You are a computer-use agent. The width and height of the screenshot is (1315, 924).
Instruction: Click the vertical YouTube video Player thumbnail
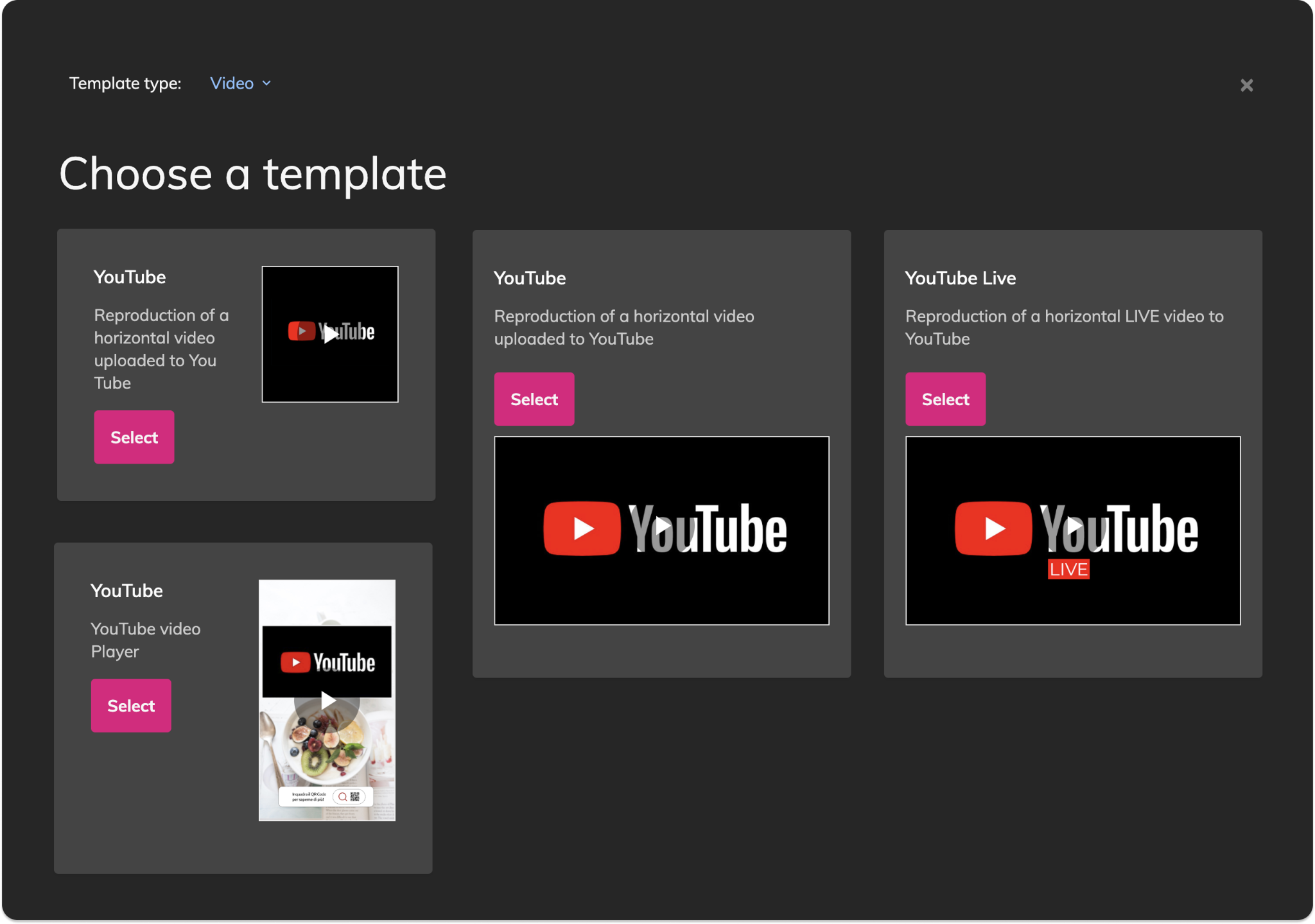point(327,700)
